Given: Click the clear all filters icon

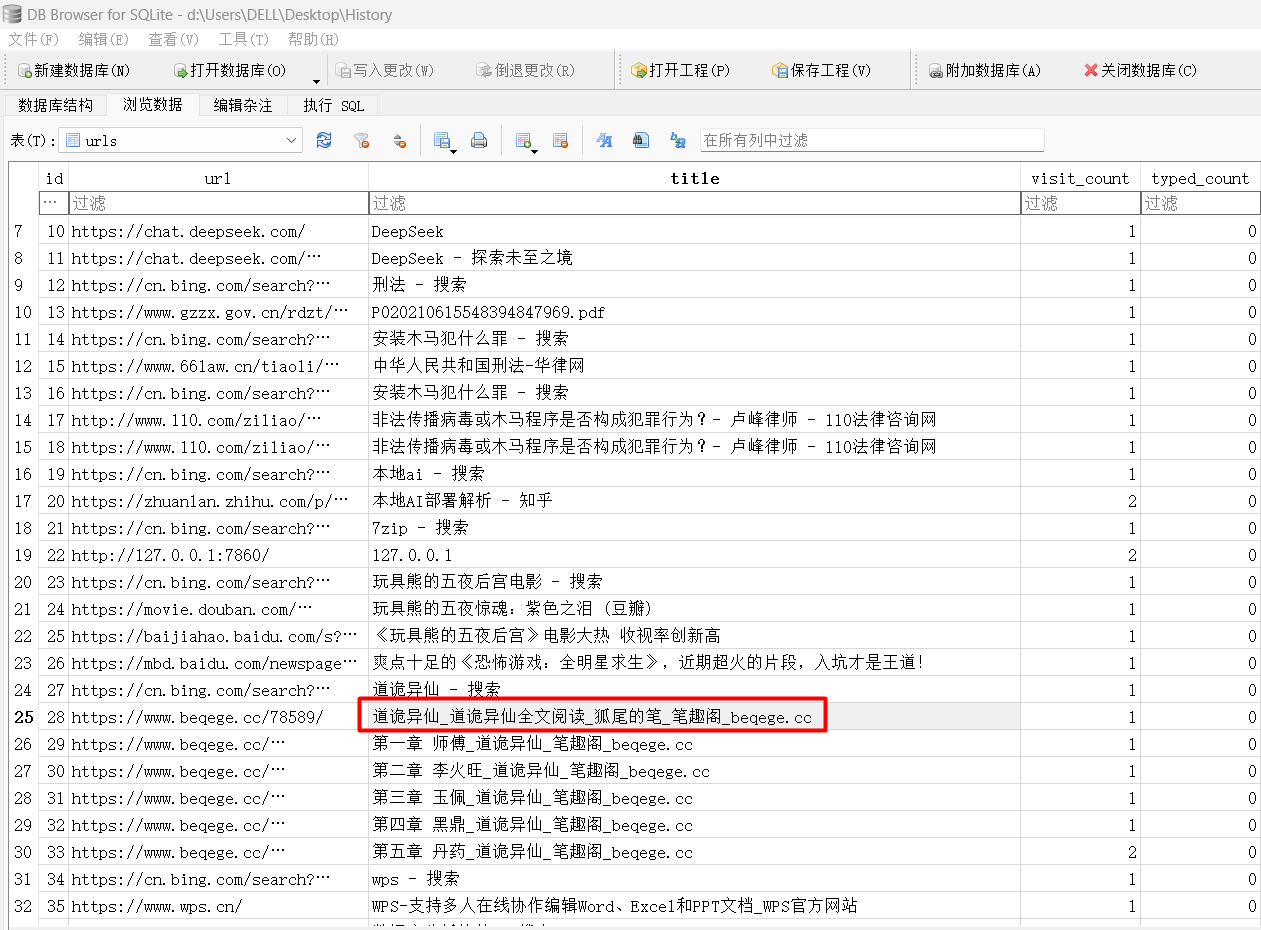Looking at the screenshot, I should (362, 141).
